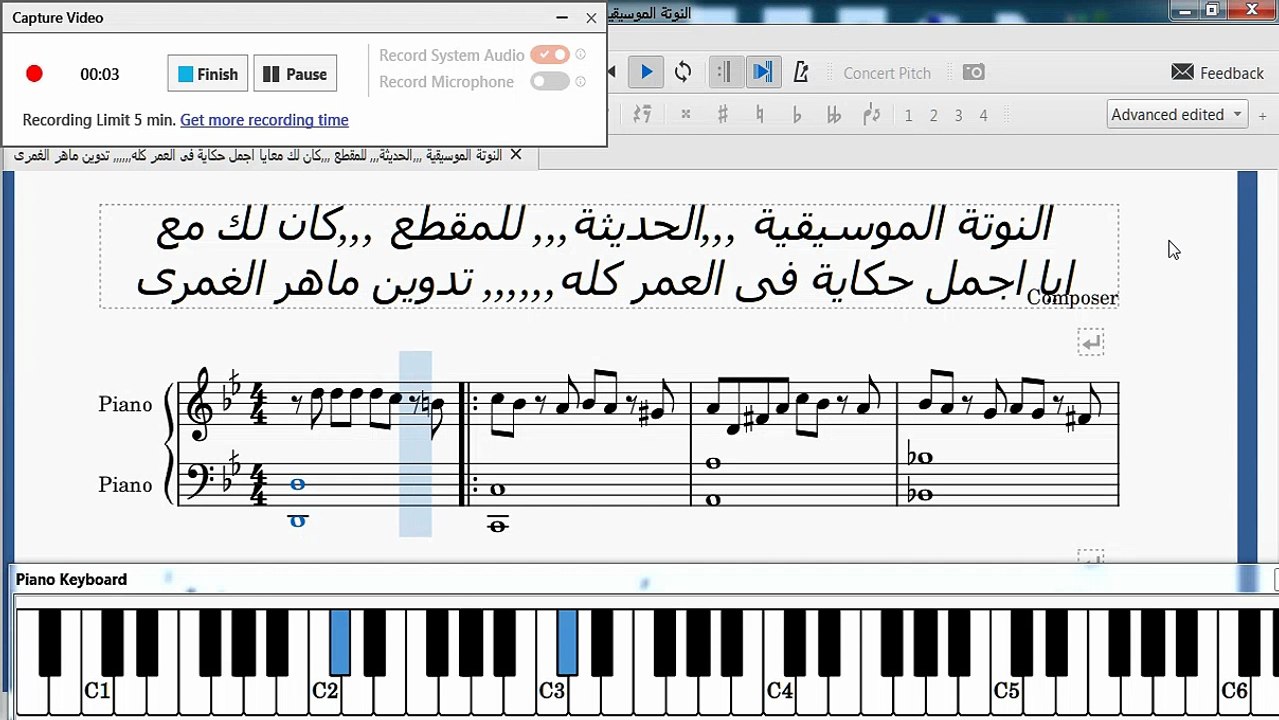Image resolution: width=1279 pixels, height=720 pixels.
Task: Select voice 4
Action: click(x=983, y=116)
